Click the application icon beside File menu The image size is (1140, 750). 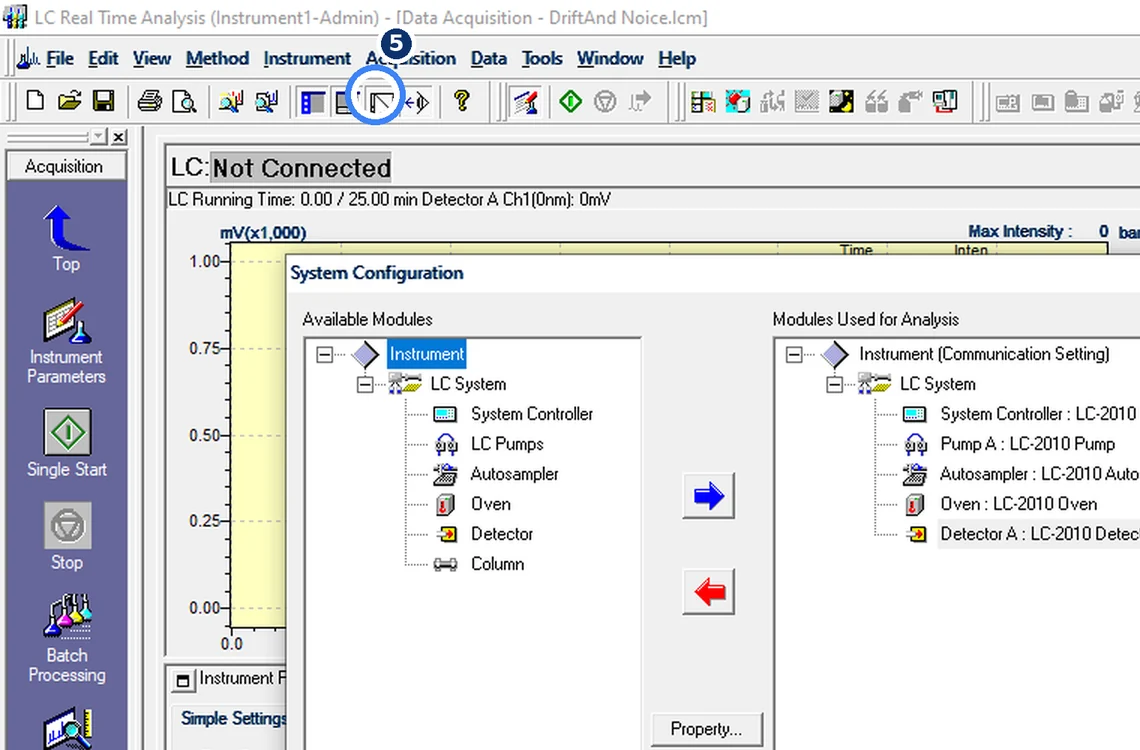pyautogui.click(x=28, y=58)
